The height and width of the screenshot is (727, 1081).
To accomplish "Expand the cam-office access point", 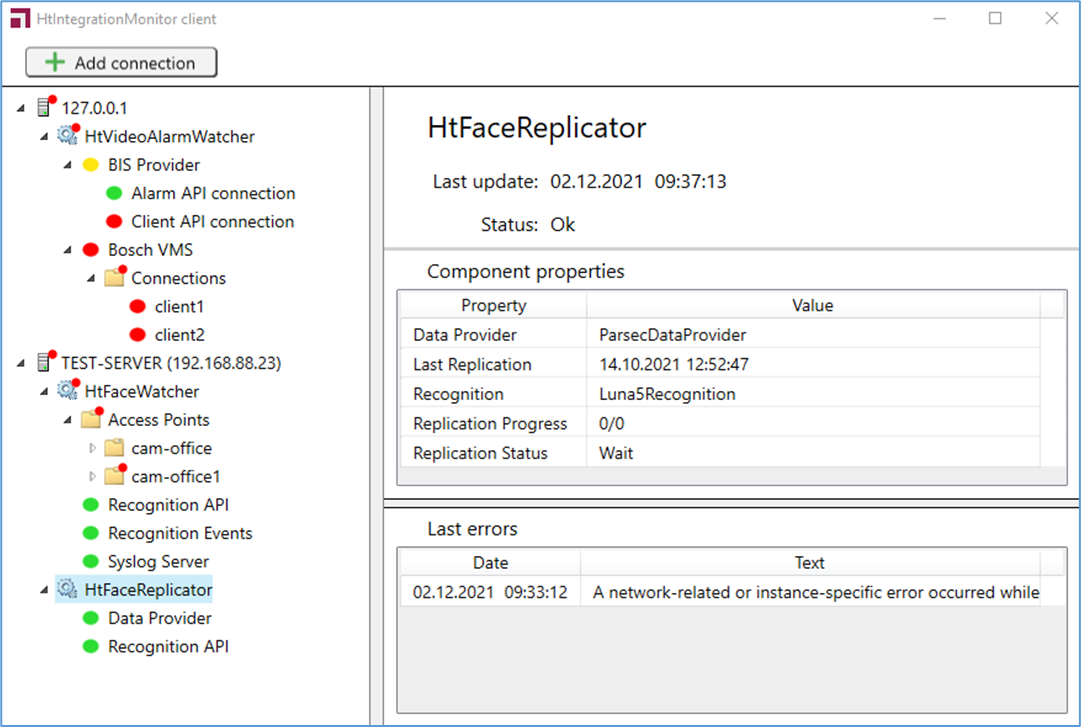I will click(x=93, y=448).
